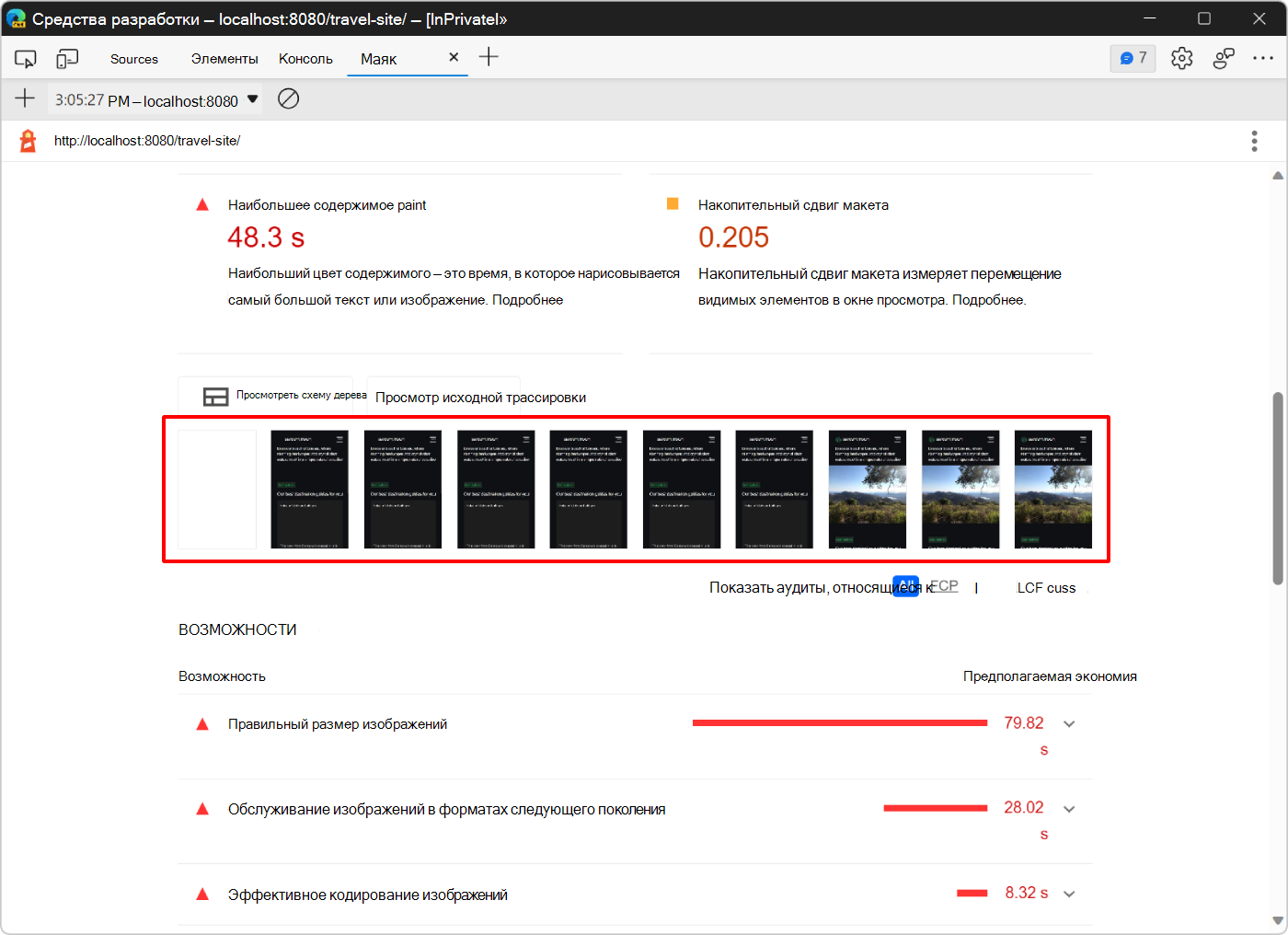Click the vertical scrollbar thumb of the report
Image resolution: width=1288 pixels, height=935 pixels.
(1278, 488)
